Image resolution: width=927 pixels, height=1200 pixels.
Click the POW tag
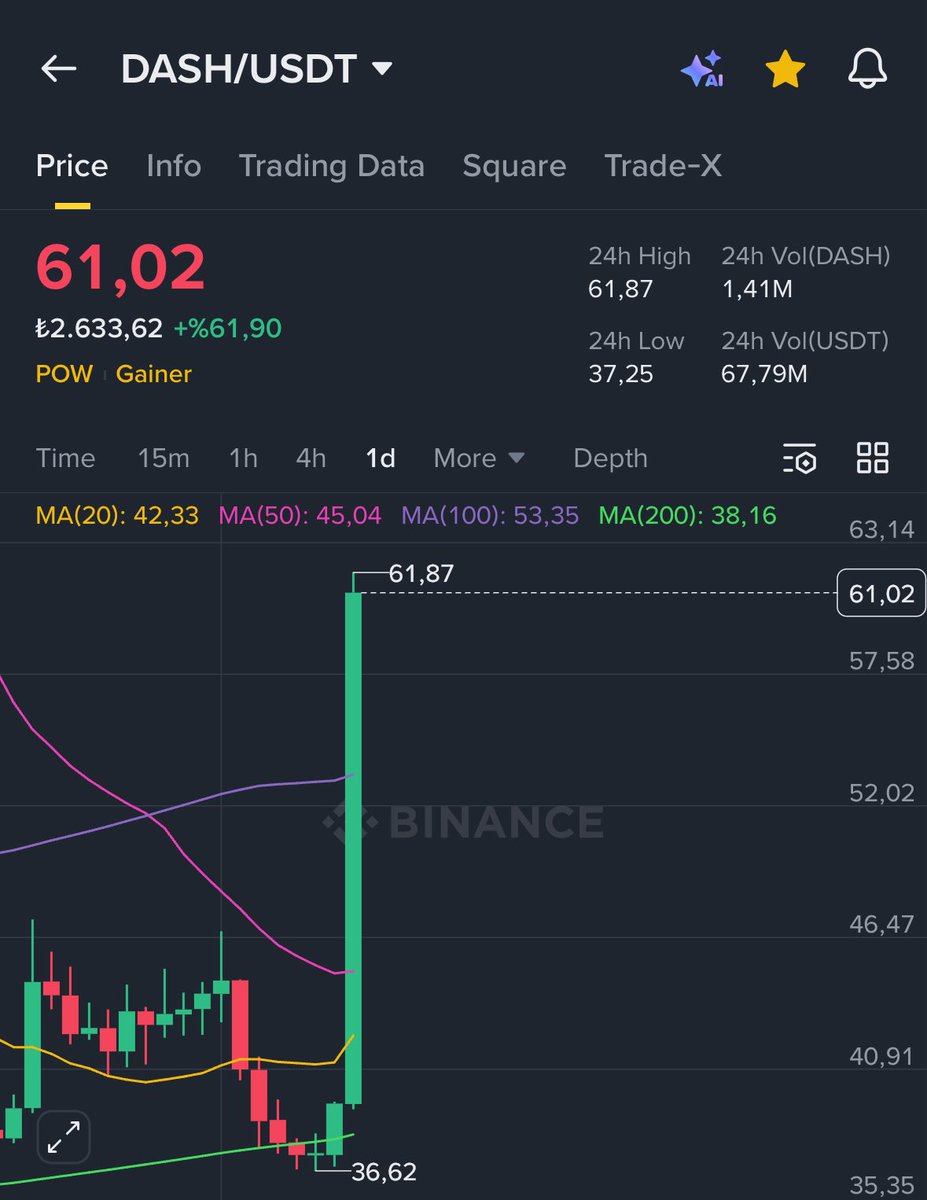pyautogui.click(x=64, y=374)
